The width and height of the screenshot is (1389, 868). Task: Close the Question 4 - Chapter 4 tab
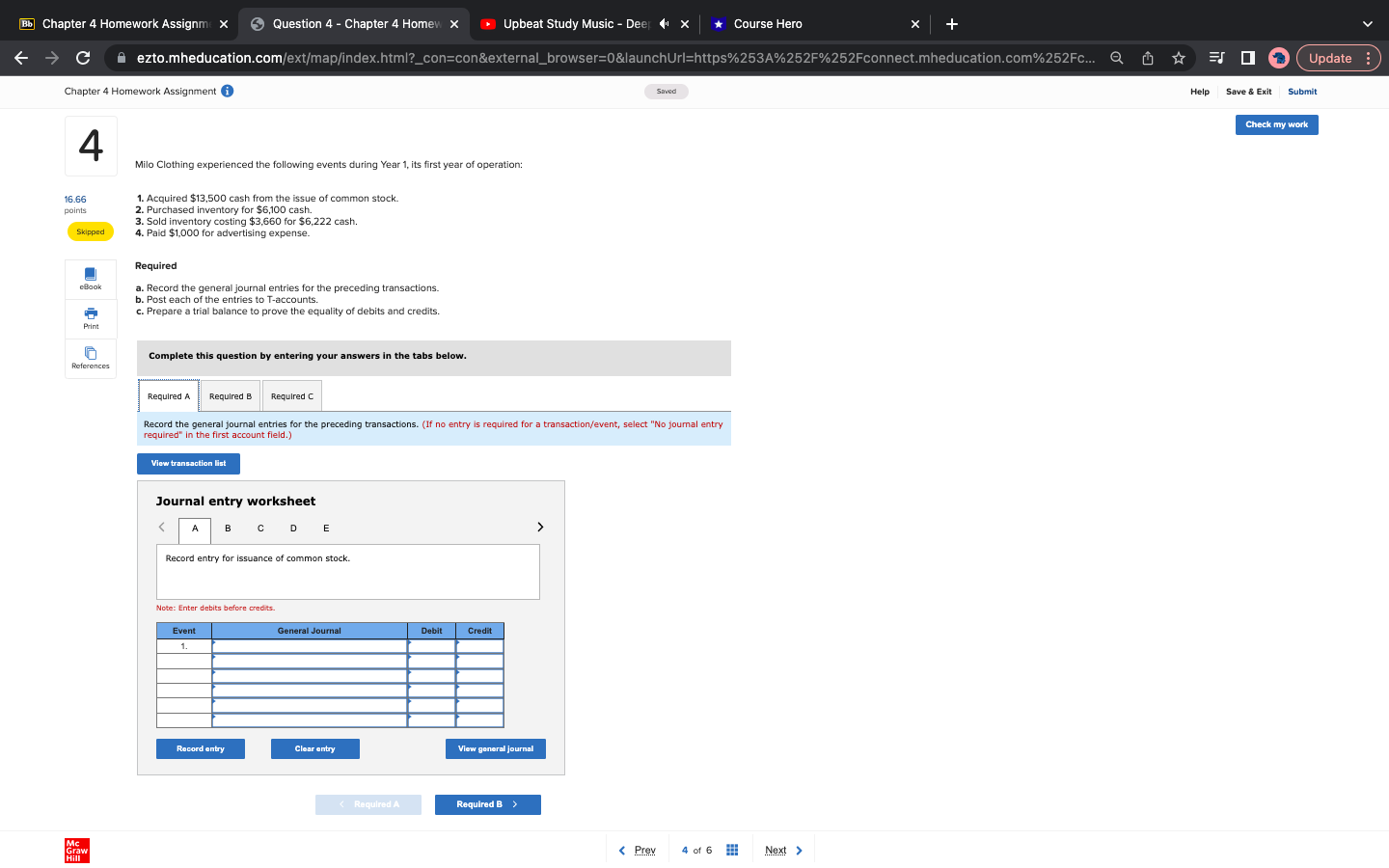[x=454, y=24]
